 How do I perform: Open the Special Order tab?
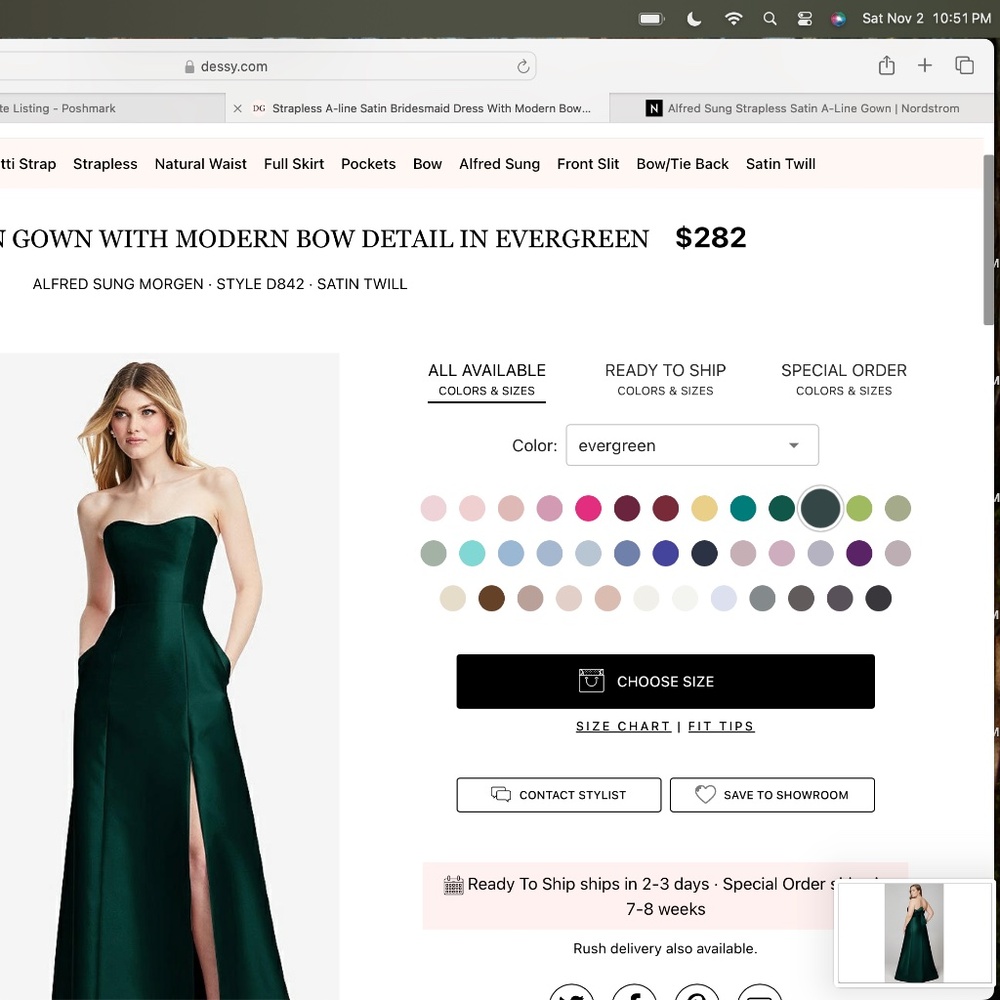coord(844,379)
